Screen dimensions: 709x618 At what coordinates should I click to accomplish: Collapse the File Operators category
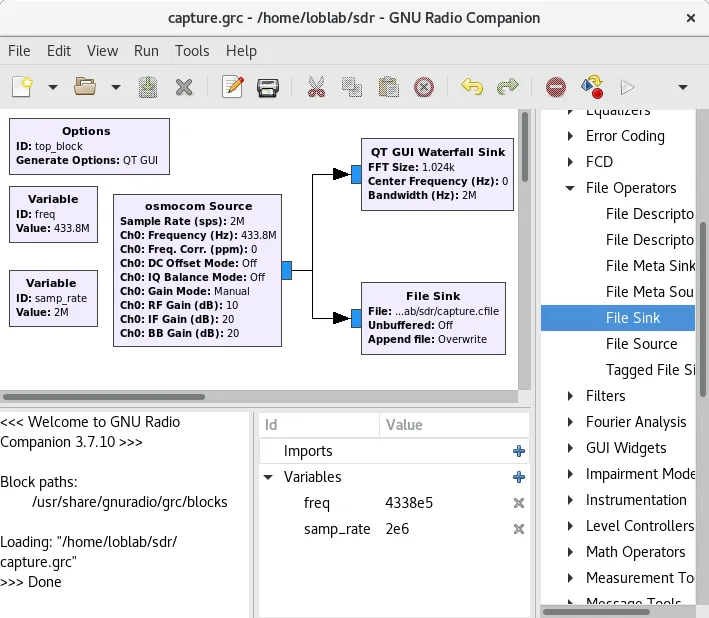coord(570,188)
